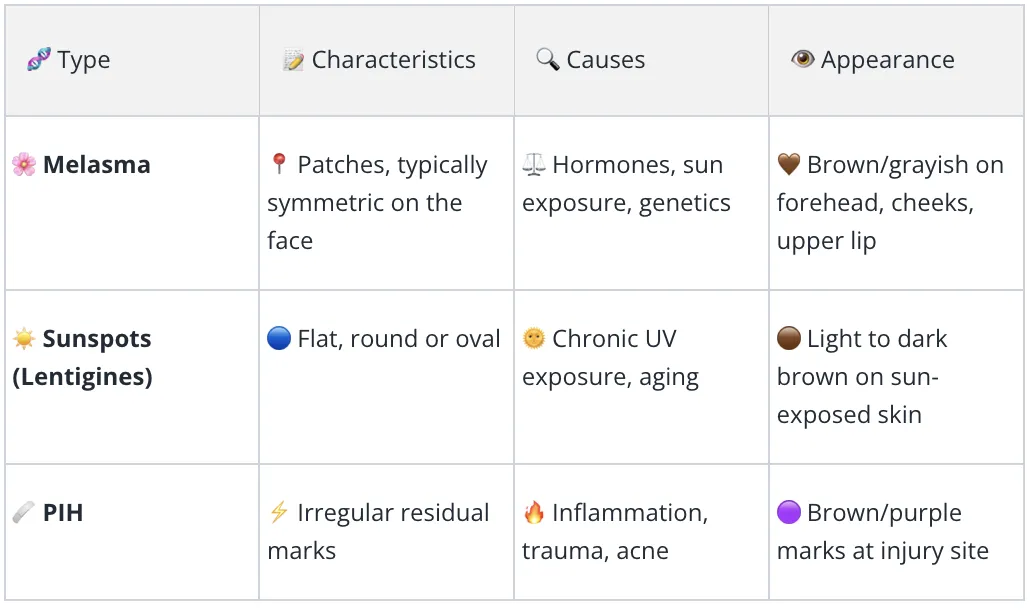The height and width of the screenshot is (610, 1030).
Task: Click the sun face icon beside Chronic UV
Action: pyautogui.click(x=534, y=339)
